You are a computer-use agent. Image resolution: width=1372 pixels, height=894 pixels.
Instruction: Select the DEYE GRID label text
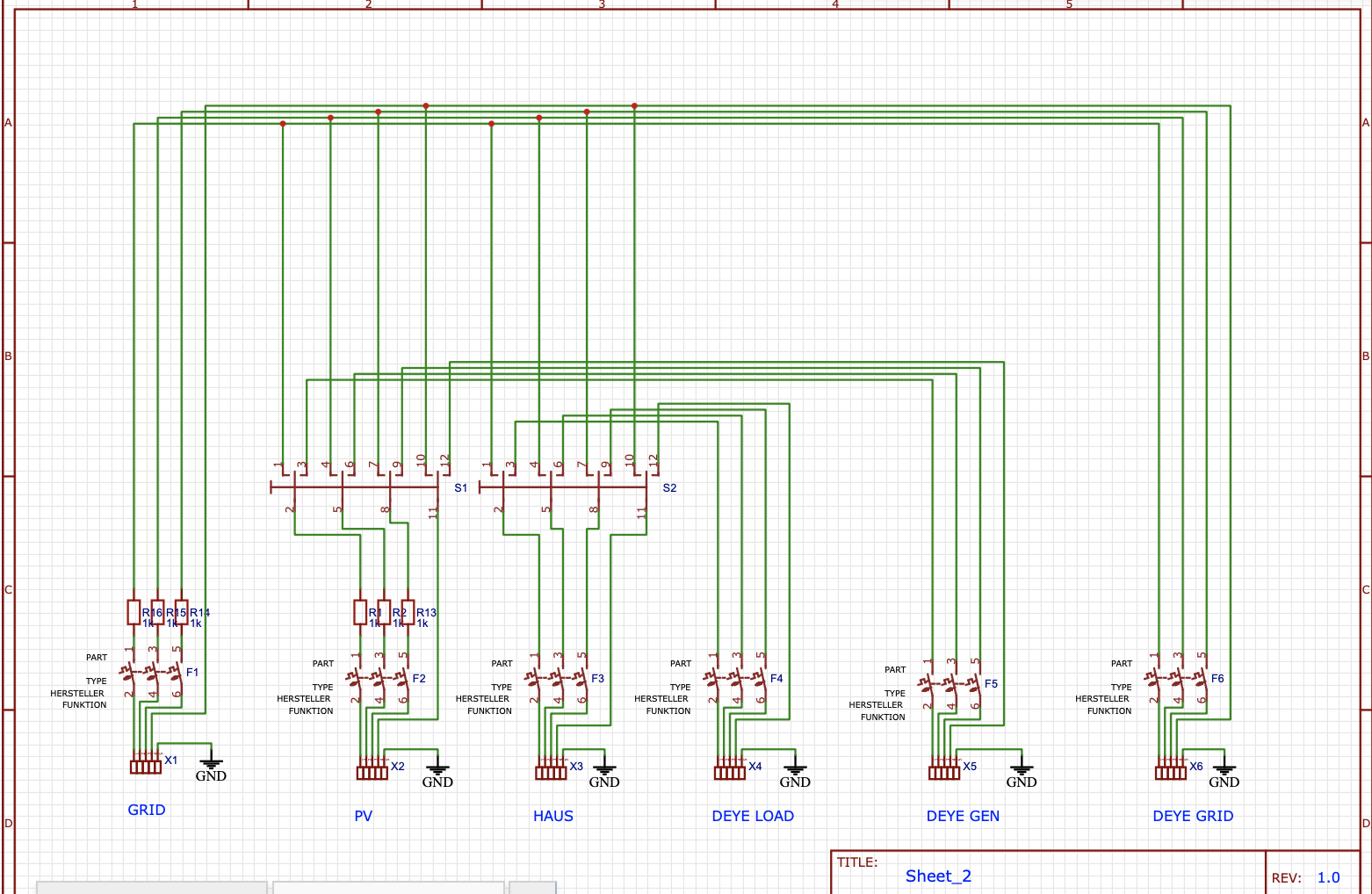(x=1193, y=816)
